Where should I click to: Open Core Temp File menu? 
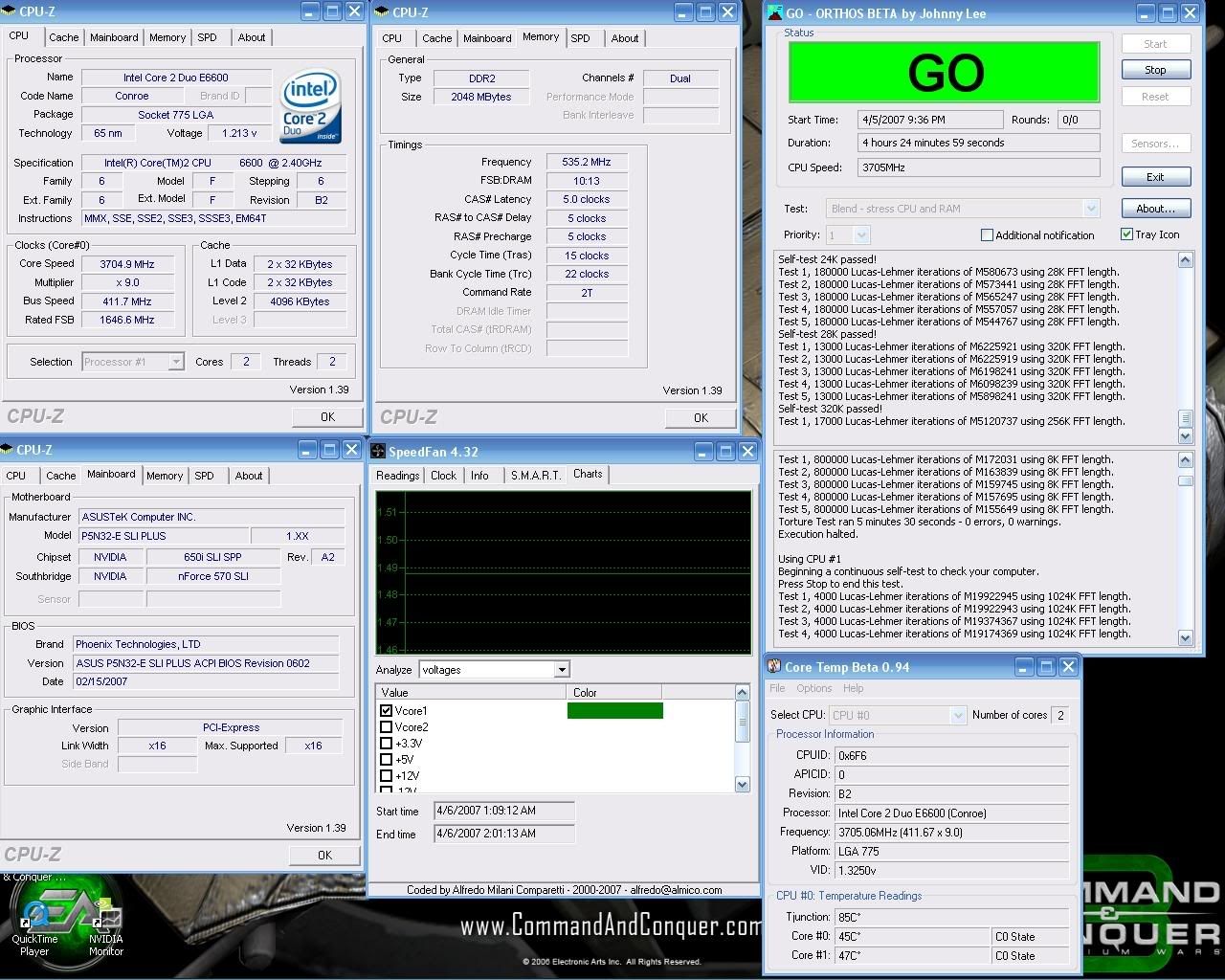(777, 688)
